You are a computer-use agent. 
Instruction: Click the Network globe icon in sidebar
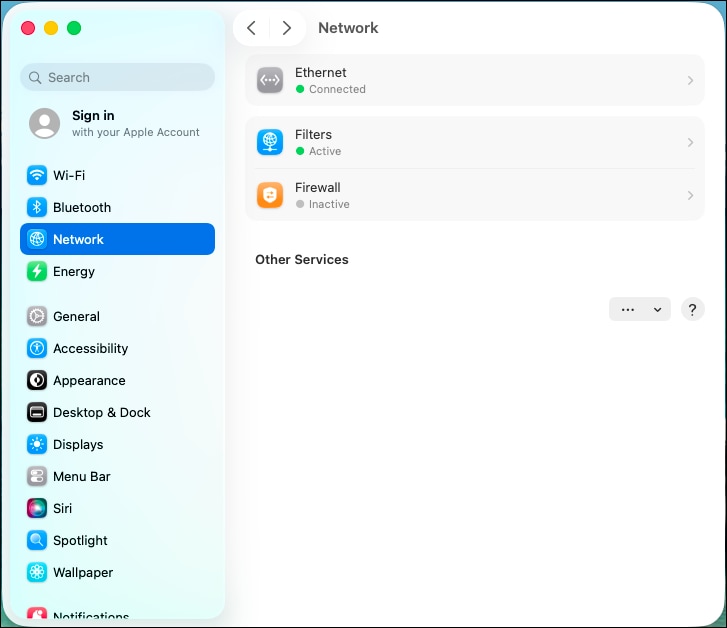[x=37, y=239]
